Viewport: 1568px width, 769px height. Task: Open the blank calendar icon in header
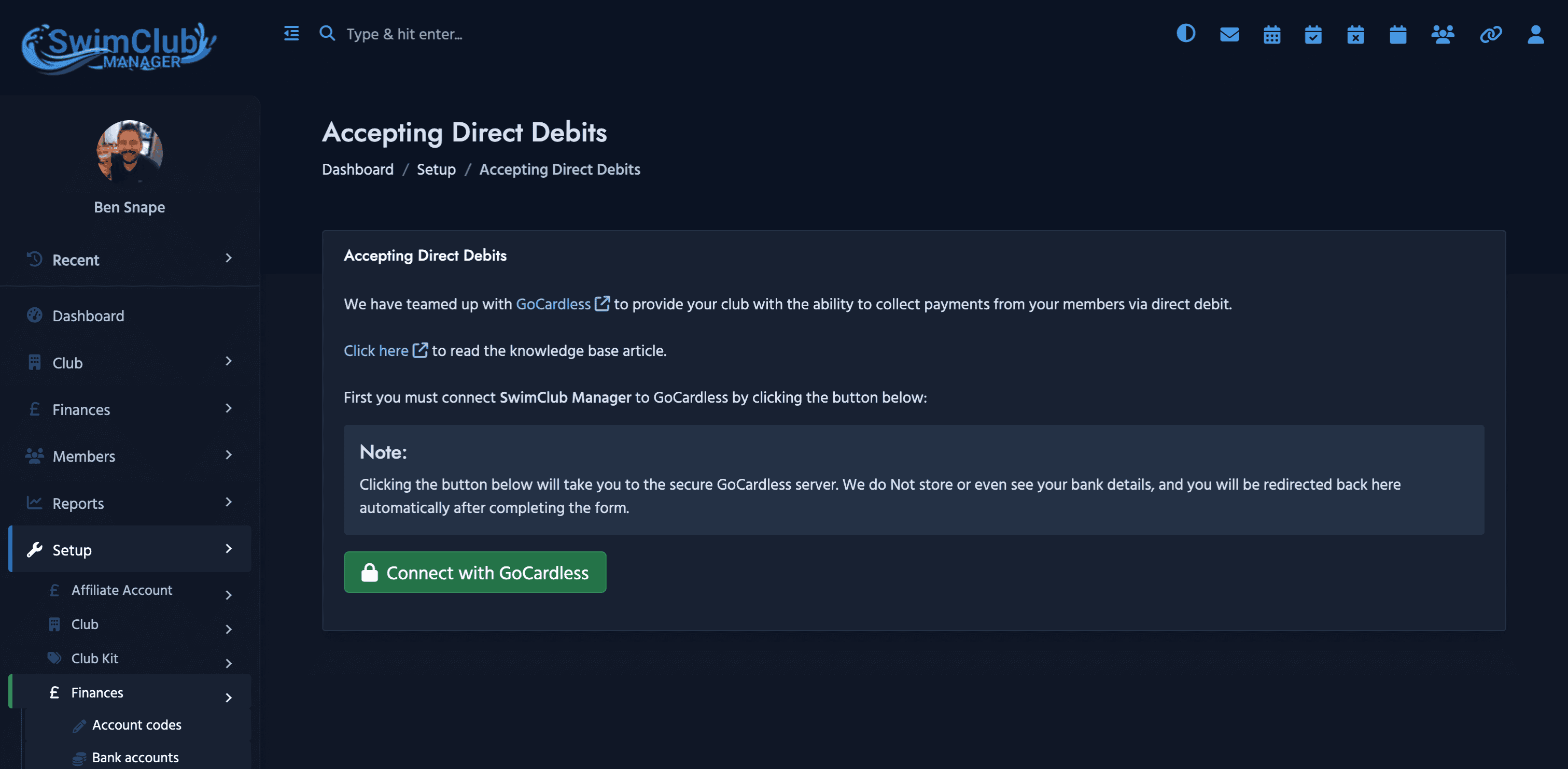pos(1398,34)
